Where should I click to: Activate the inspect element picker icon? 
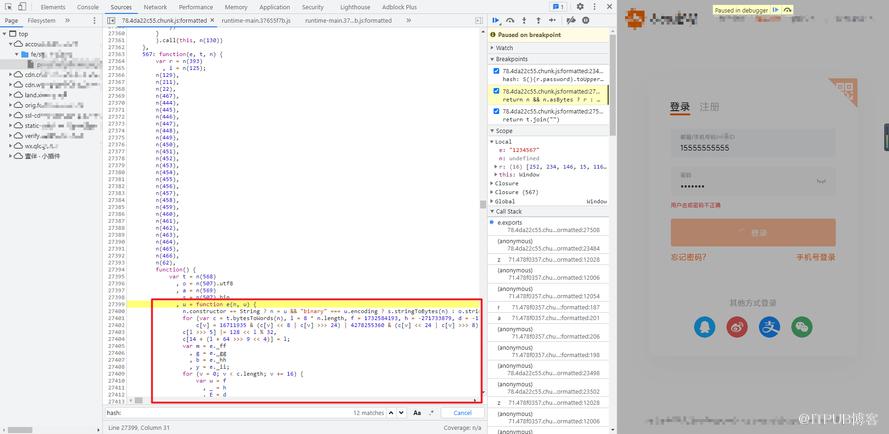pos(9,7)
